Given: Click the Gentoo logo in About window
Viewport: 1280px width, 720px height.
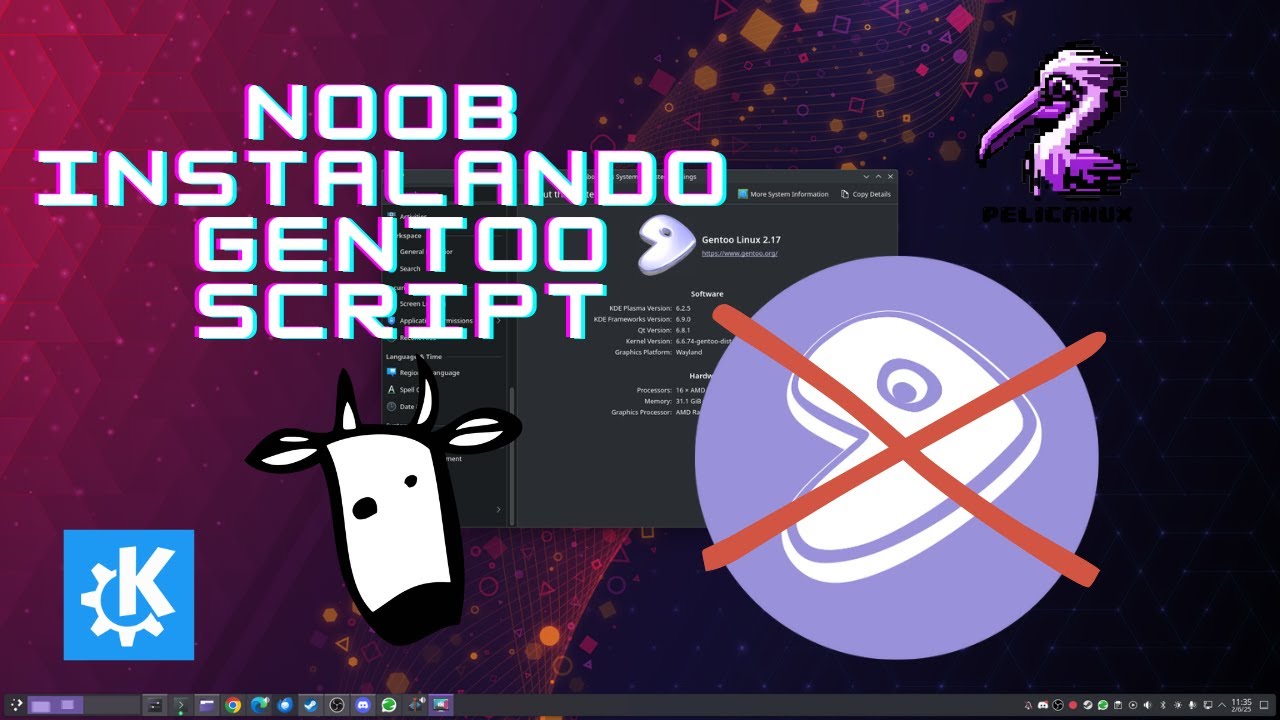Looking at the screenshot, I should (666, 245).
